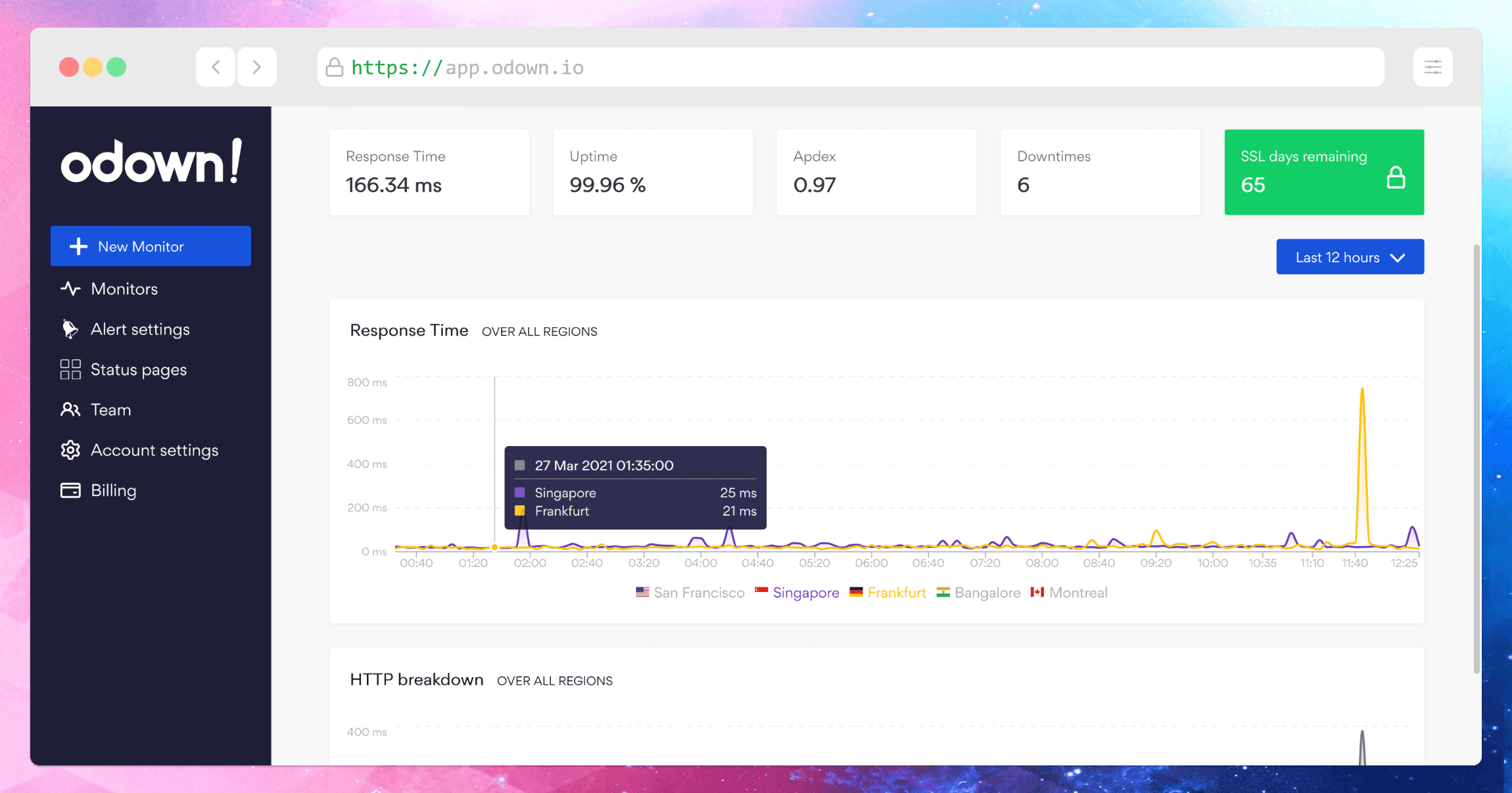Open the Status pages menu item

(x=138, y=369)
